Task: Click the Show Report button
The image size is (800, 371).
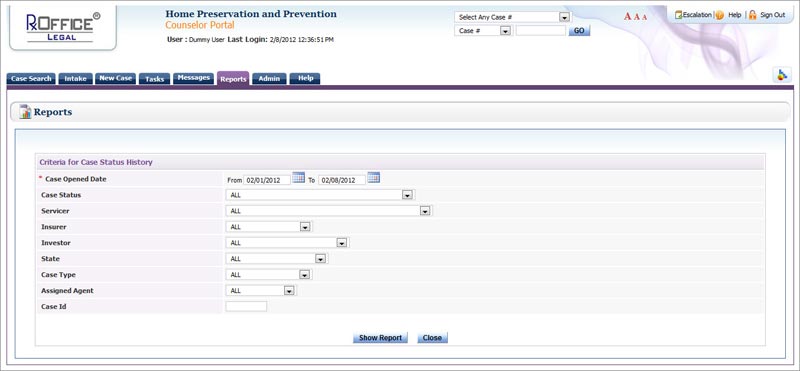Action: (x=380, y=338)
